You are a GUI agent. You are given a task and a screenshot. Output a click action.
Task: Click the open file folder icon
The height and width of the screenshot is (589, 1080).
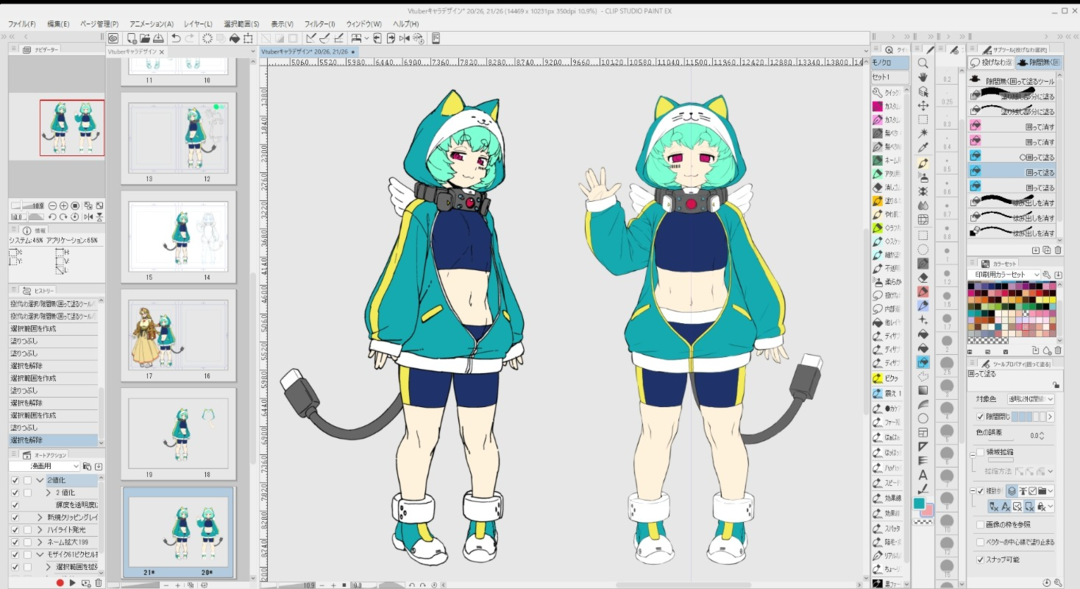pyautogui.click(x=144, y=38)
